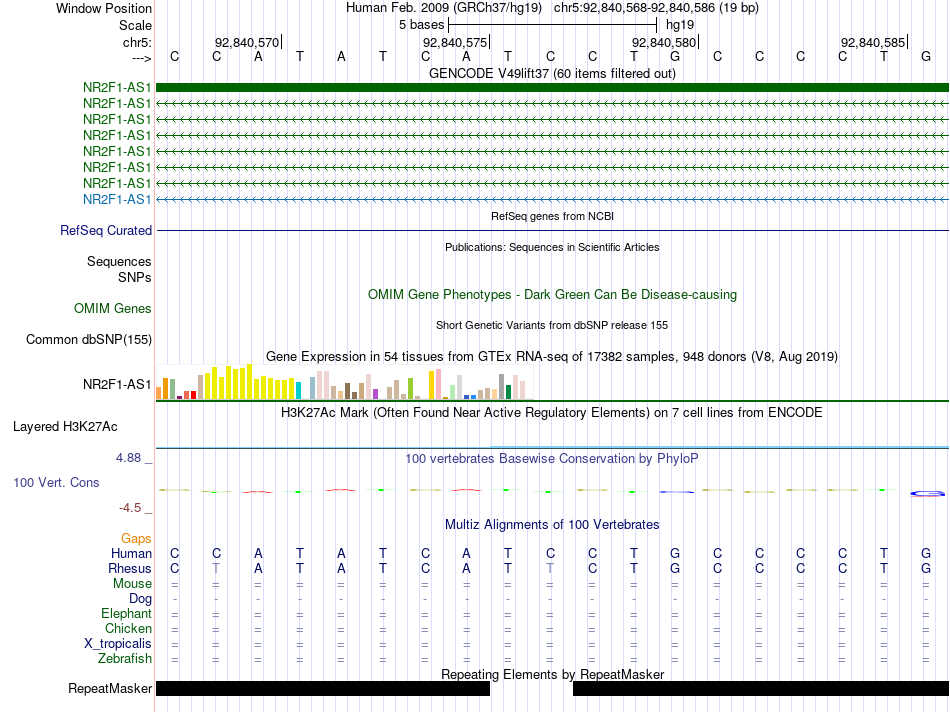
Task: Select the Chicken alignment row label
Action: [x=128, y=628]
